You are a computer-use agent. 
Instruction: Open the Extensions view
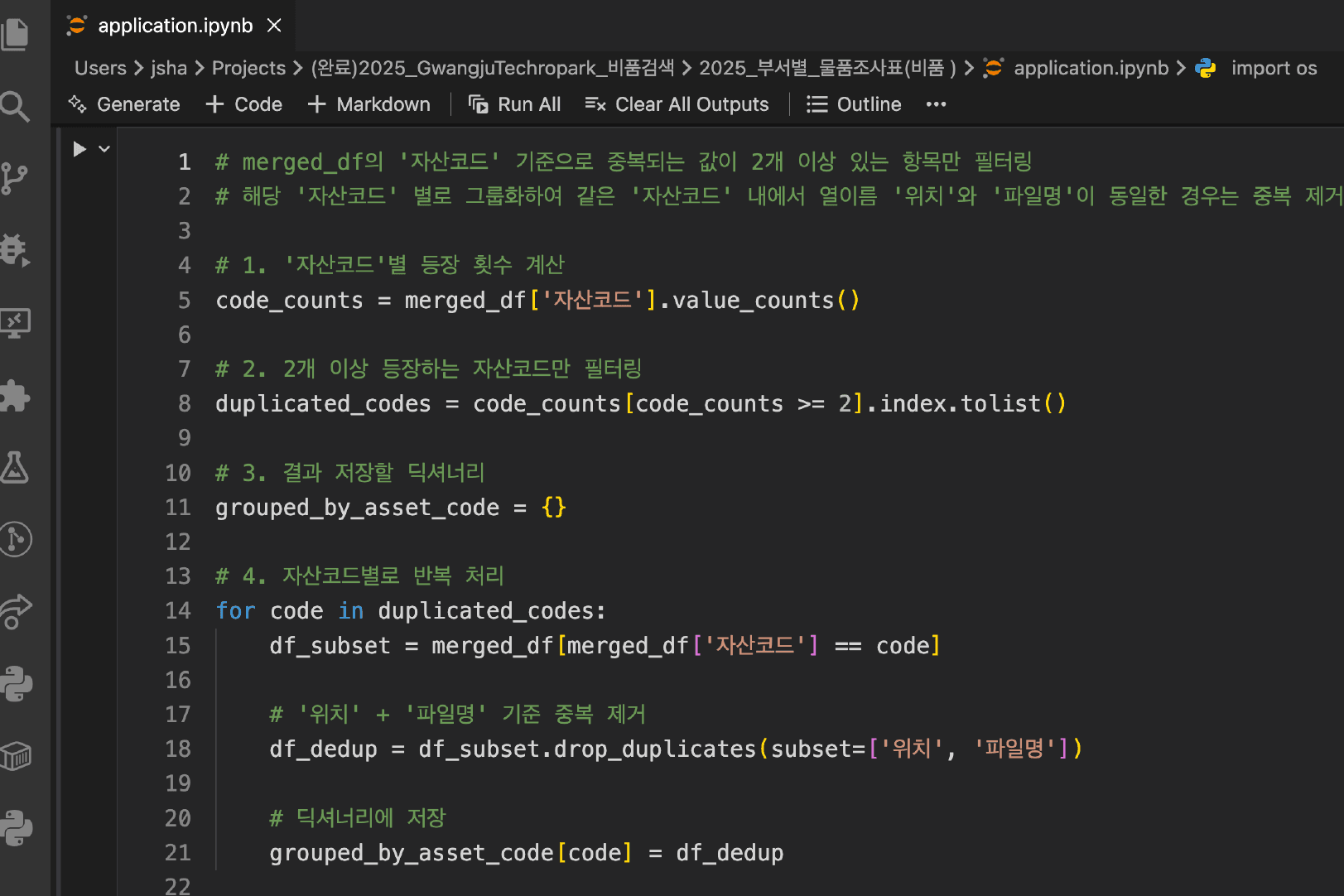(x=15, y=395)
